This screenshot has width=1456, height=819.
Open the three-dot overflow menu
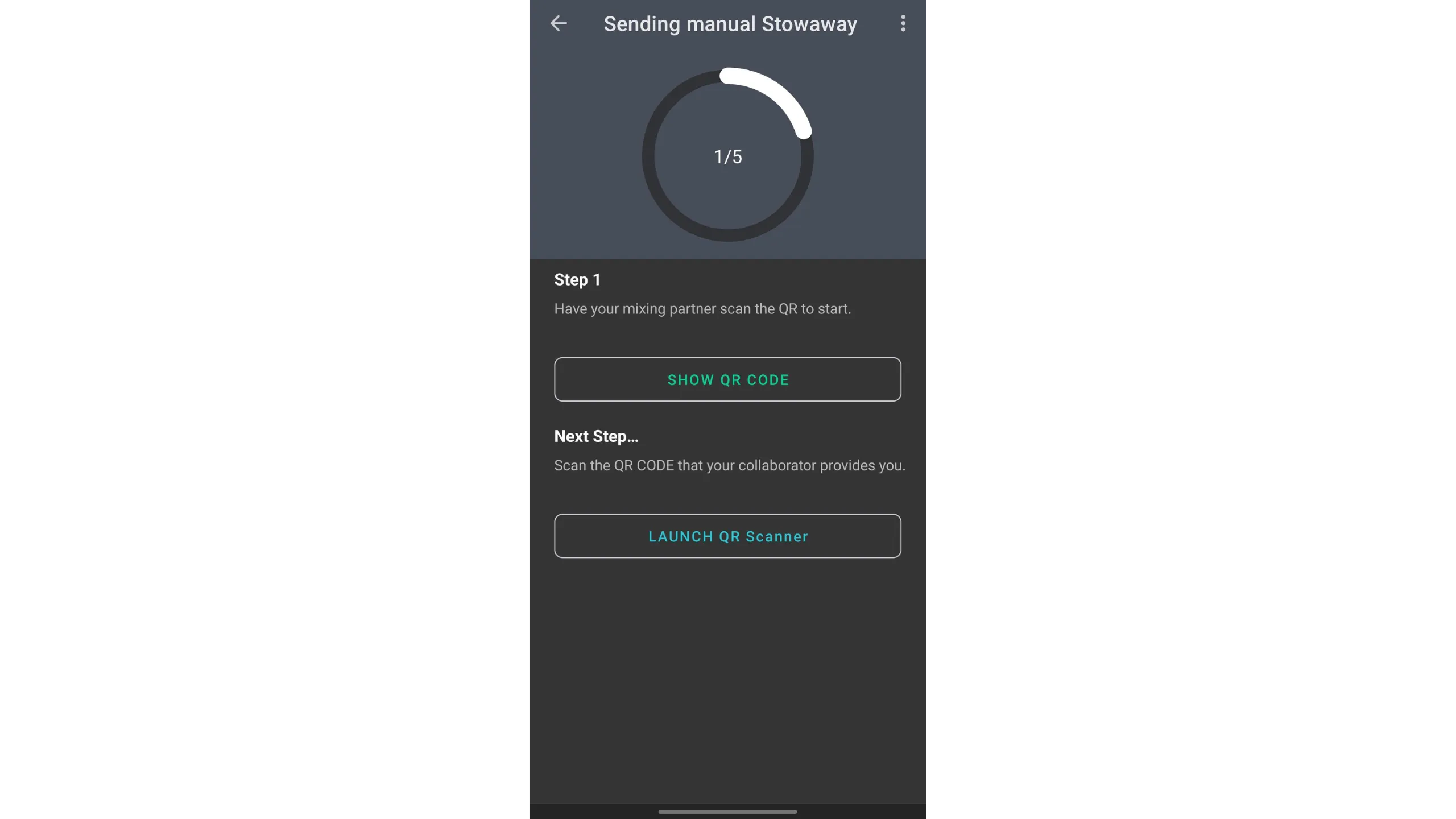tap(903, 23)
